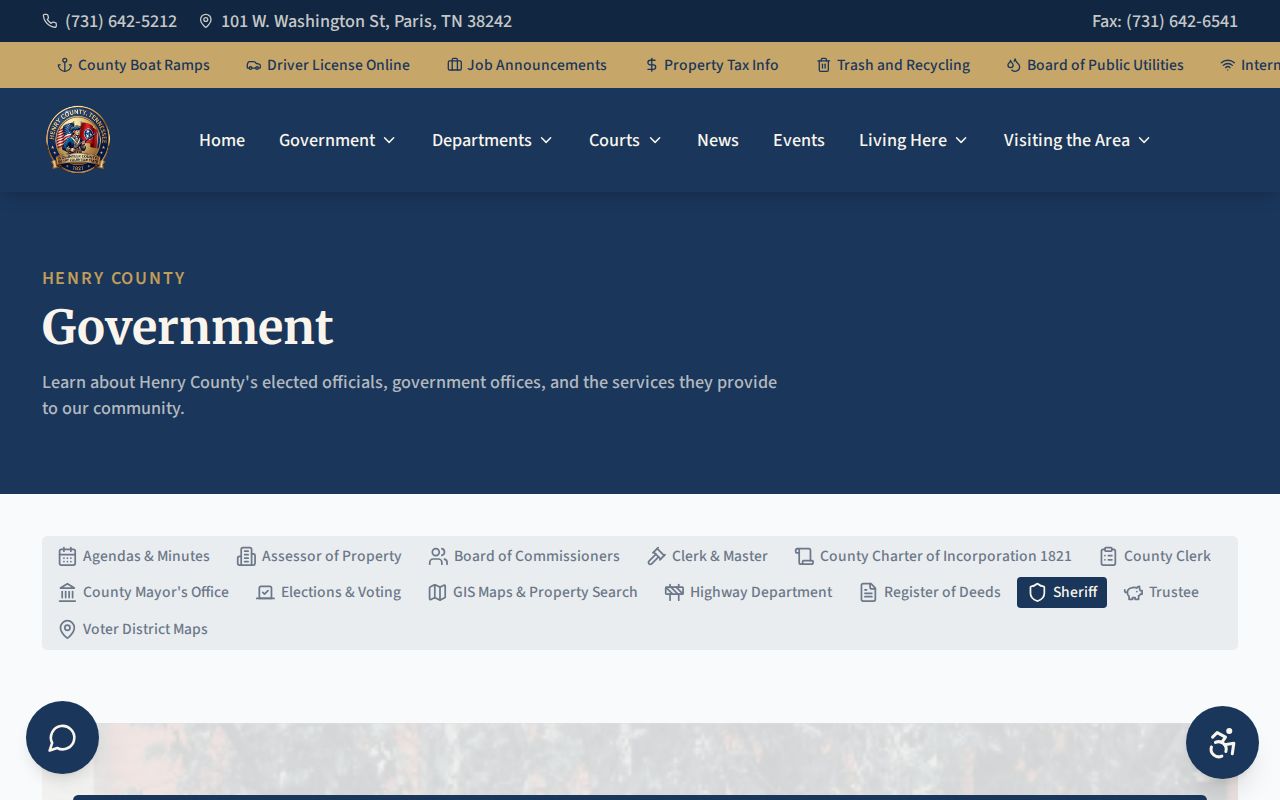Expand the Courts dropdown menu
The image size is (1280, 800).
click(625, 140)
